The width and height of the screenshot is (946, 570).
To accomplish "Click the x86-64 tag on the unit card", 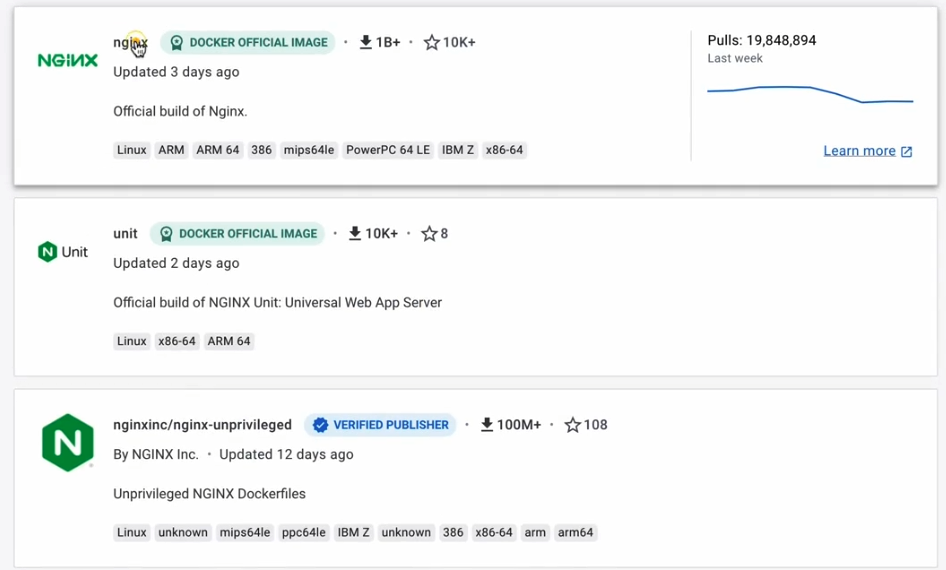I will pos(177,341).
